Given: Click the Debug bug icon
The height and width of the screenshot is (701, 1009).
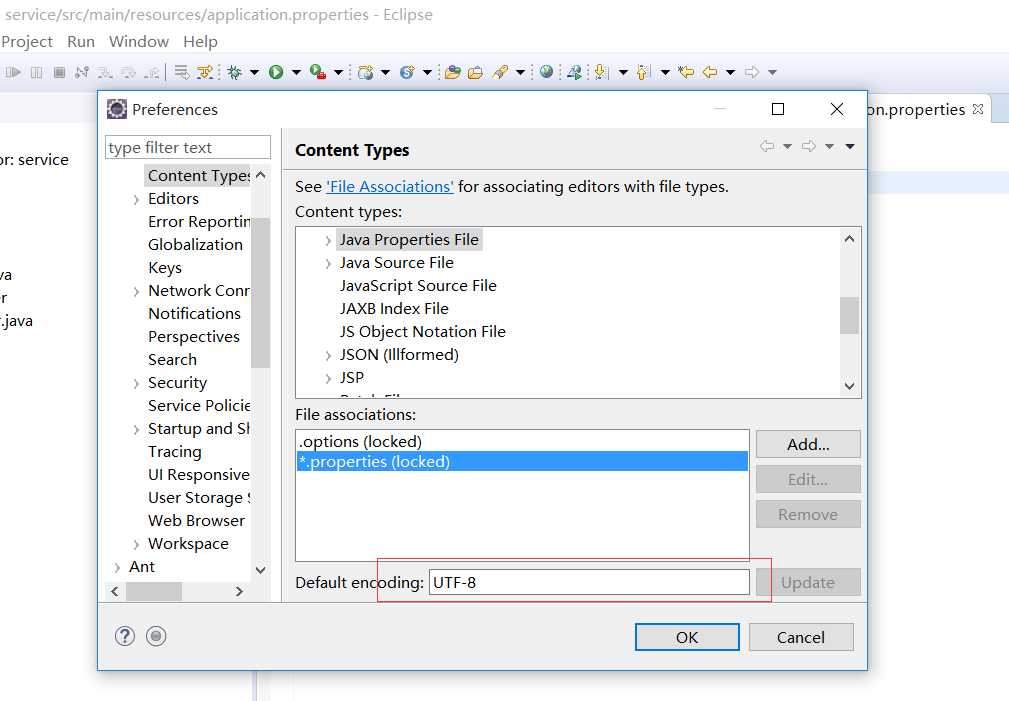Looking at the screenshot, I should point(234,72).
